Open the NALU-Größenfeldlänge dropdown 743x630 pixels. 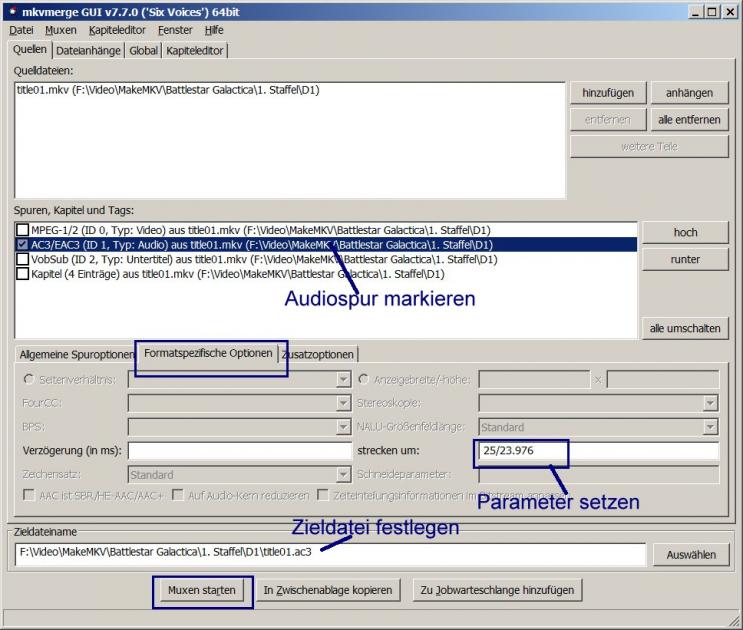pos(710,427)
